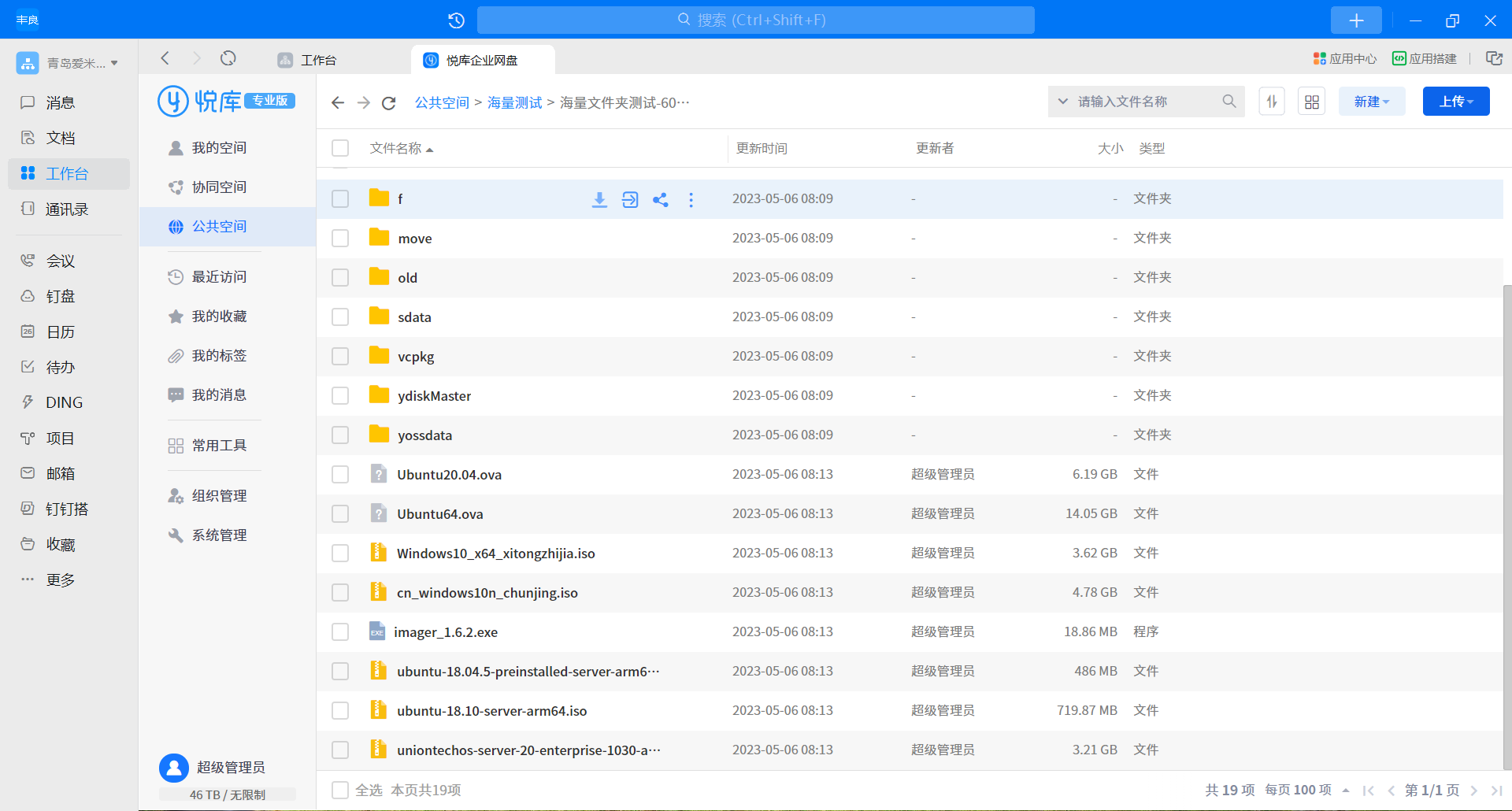Switch to grid view layout icon
The image size is (1512, 811).
tap(1311, 102)
